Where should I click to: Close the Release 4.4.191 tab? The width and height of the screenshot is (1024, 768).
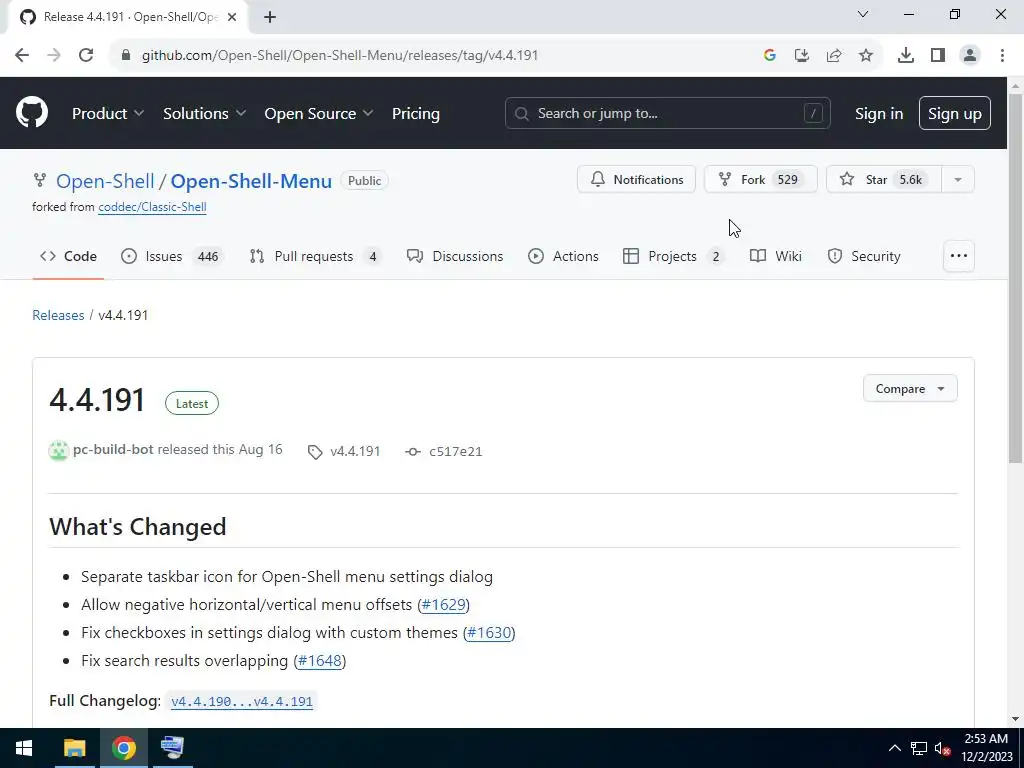coord(232,17)
